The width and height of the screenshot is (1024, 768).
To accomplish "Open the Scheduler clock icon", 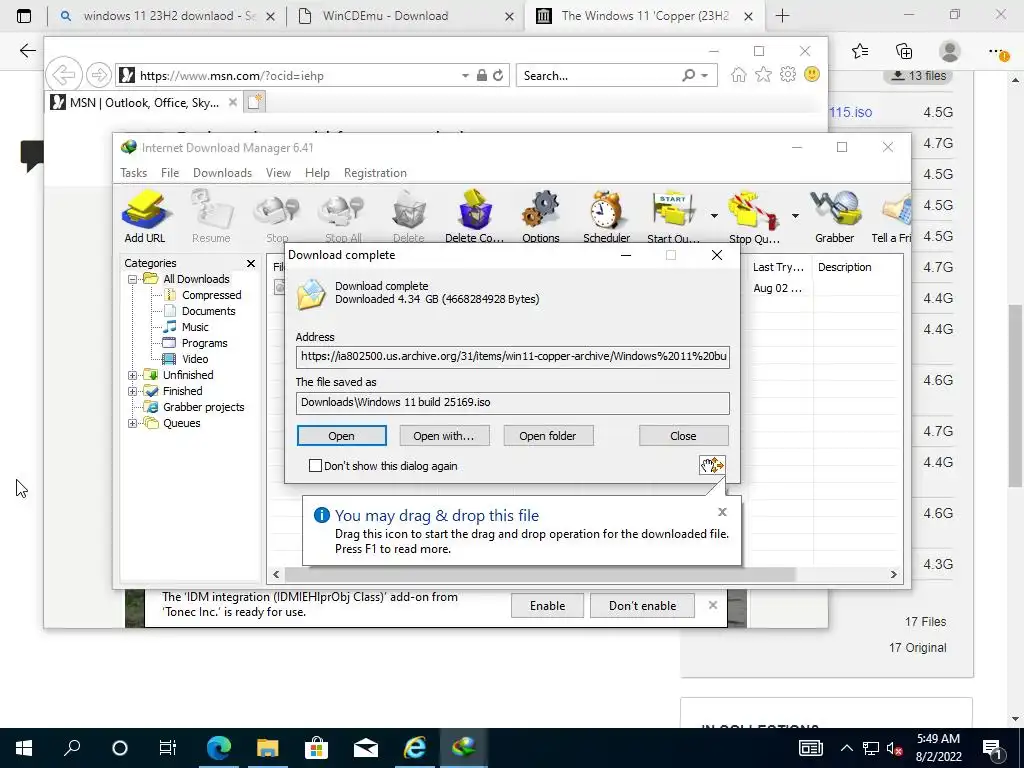I will click(x=606, y=217).
